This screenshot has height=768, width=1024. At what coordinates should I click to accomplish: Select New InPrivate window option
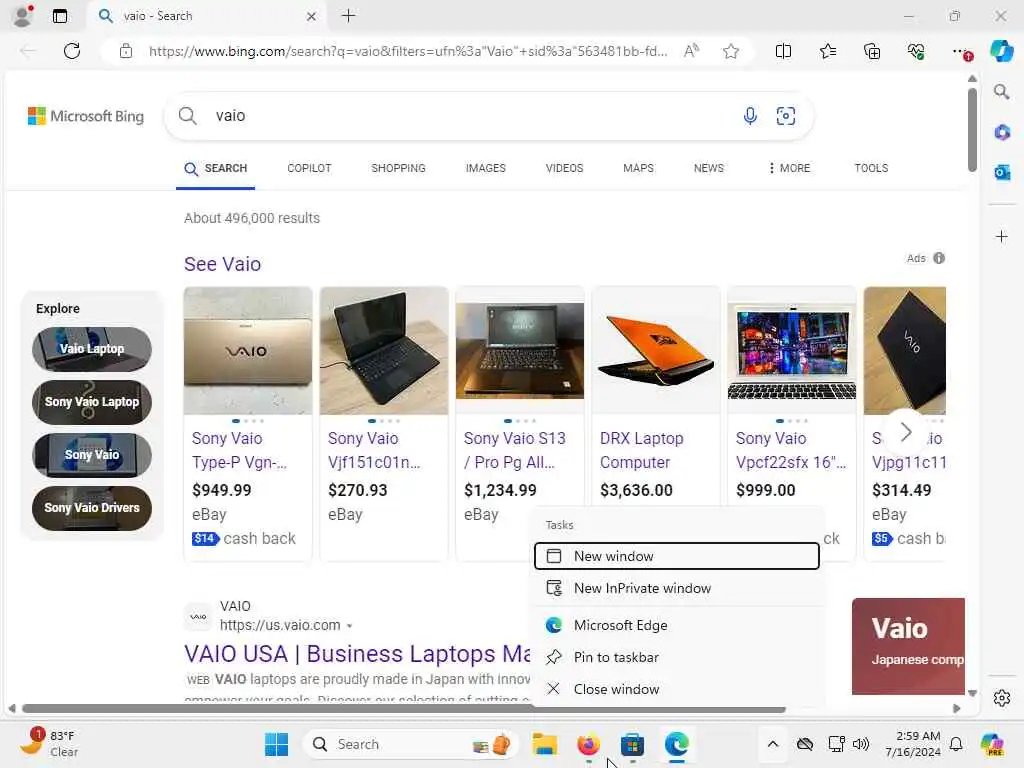coord(677,588)
